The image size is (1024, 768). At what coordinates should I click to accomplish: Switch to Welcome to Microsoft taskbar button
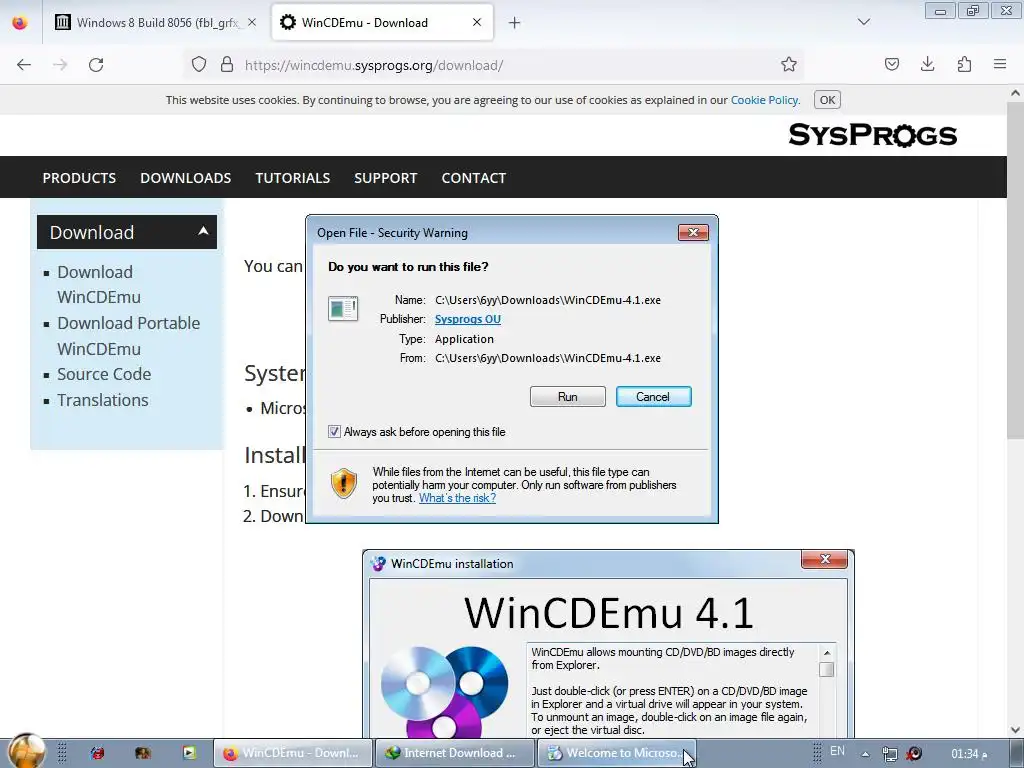(616, 753)
